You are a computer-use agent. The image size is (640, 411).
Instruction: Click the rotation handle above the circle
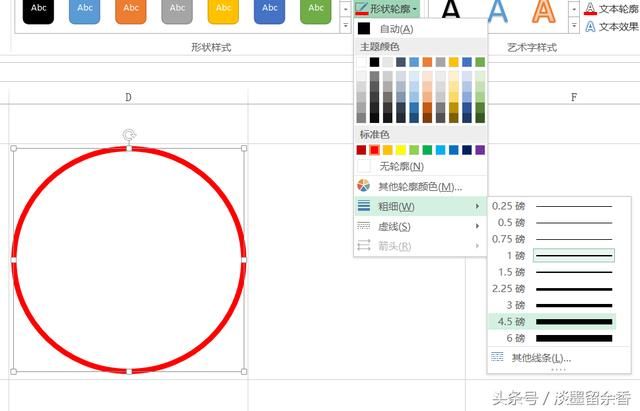[x=129, y=134]
